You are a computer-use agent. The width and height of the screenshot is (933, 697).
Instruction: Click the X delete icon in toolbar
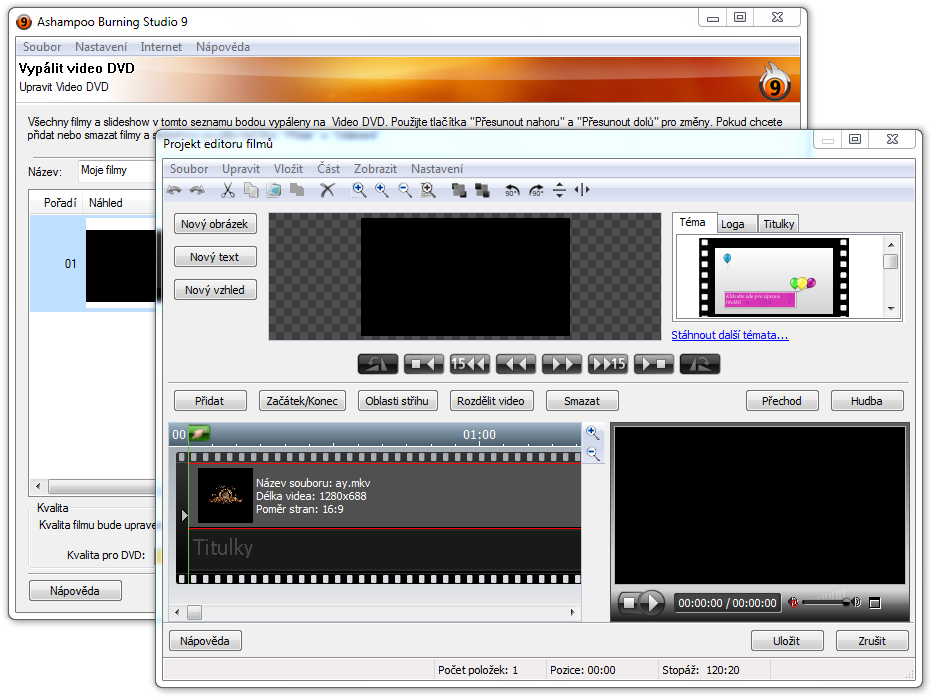[327, 190]
